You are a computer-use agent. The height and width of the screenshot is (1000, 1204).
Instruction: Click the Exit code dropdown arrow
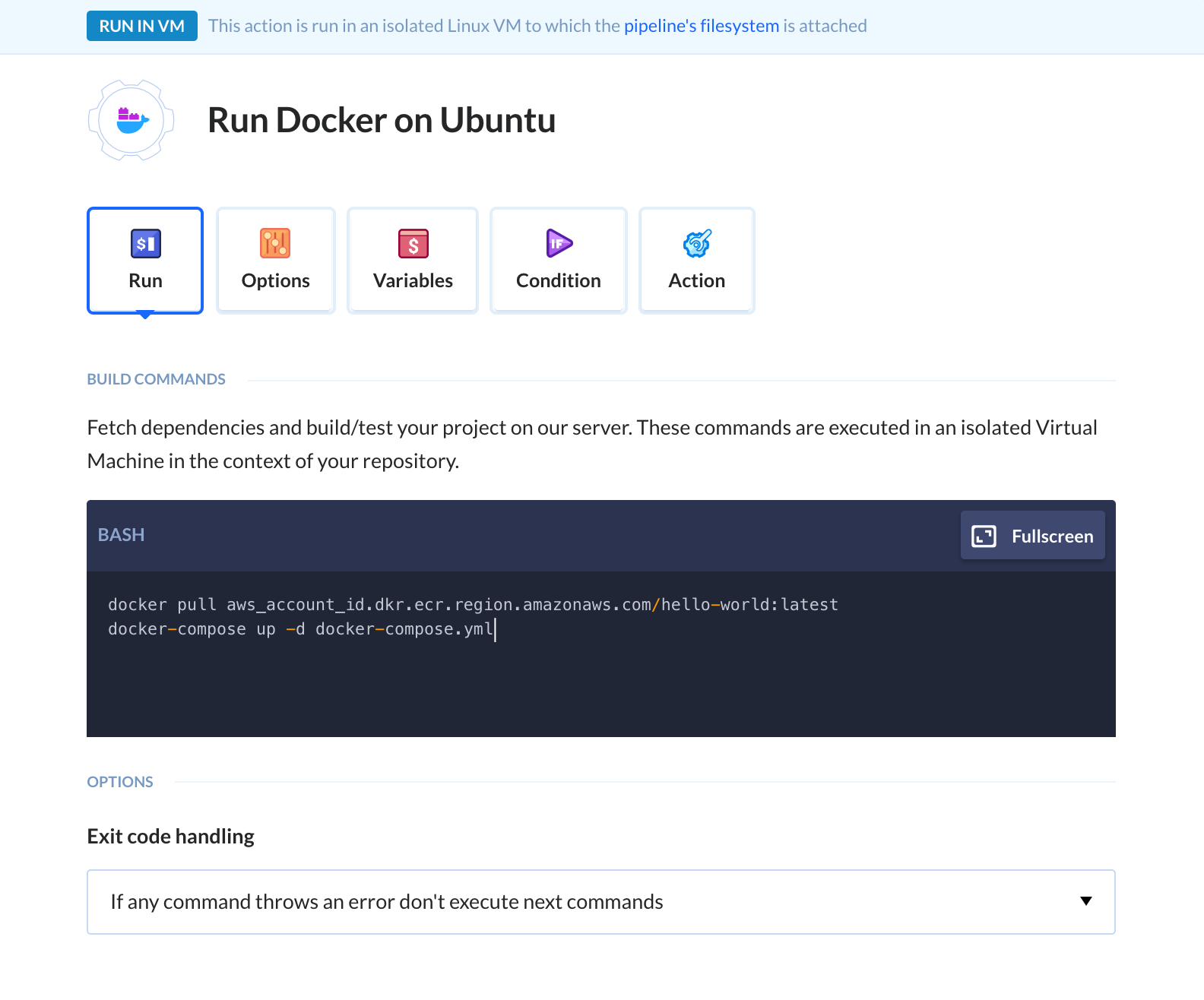1086,901
